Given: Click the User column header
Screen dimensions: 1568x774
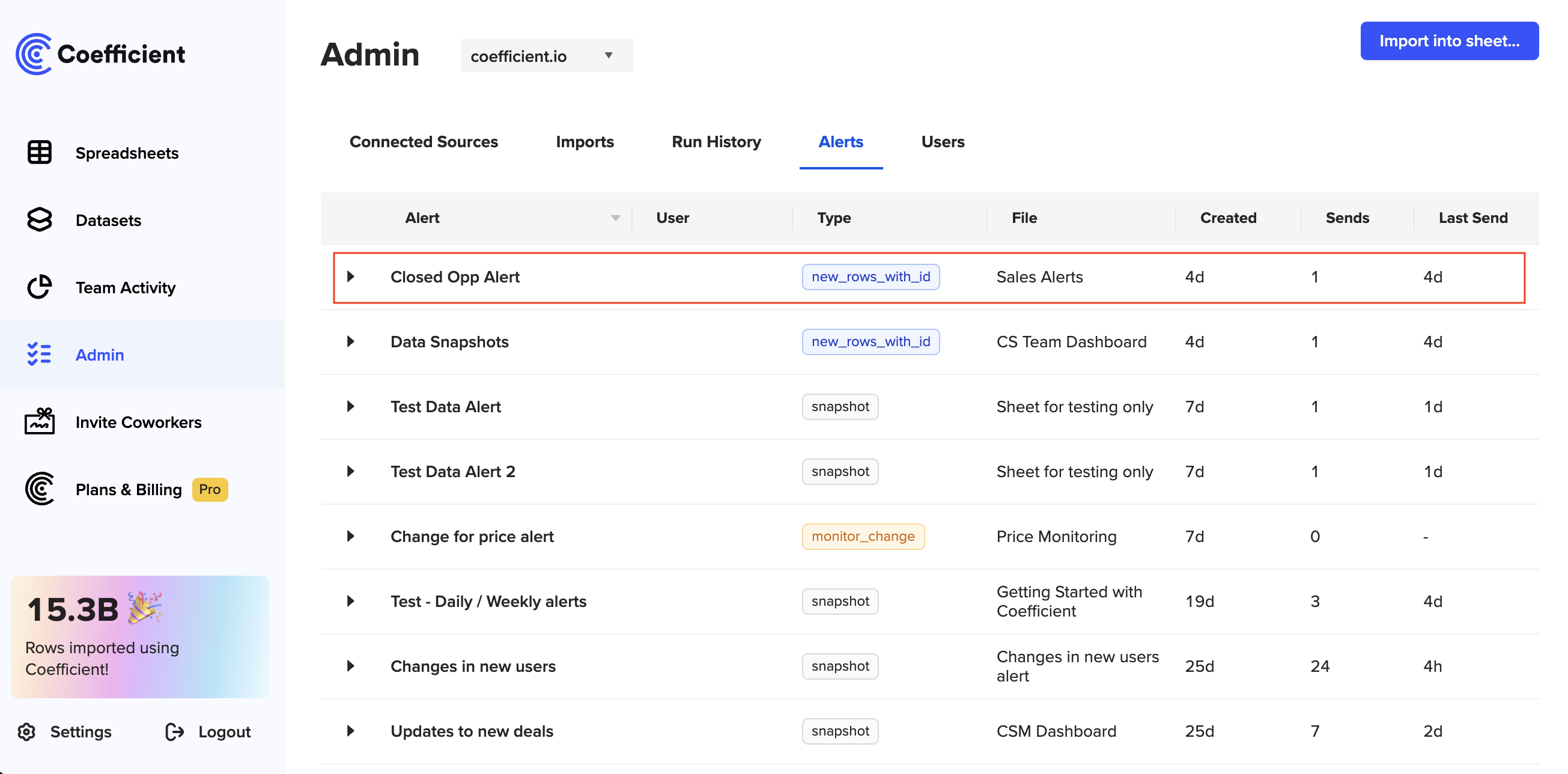Looking at the screenshot, I should (x=673, y=218).
